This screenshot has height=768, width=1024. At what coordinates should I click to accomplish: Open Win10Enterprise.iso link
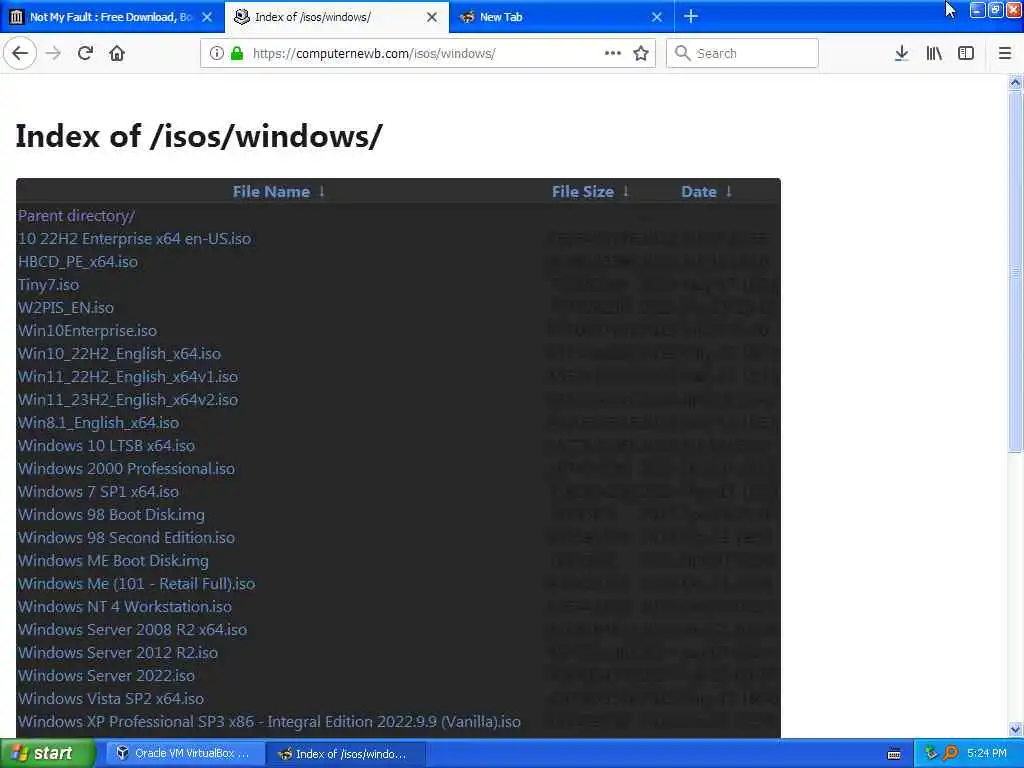click(x=88, y=330)
